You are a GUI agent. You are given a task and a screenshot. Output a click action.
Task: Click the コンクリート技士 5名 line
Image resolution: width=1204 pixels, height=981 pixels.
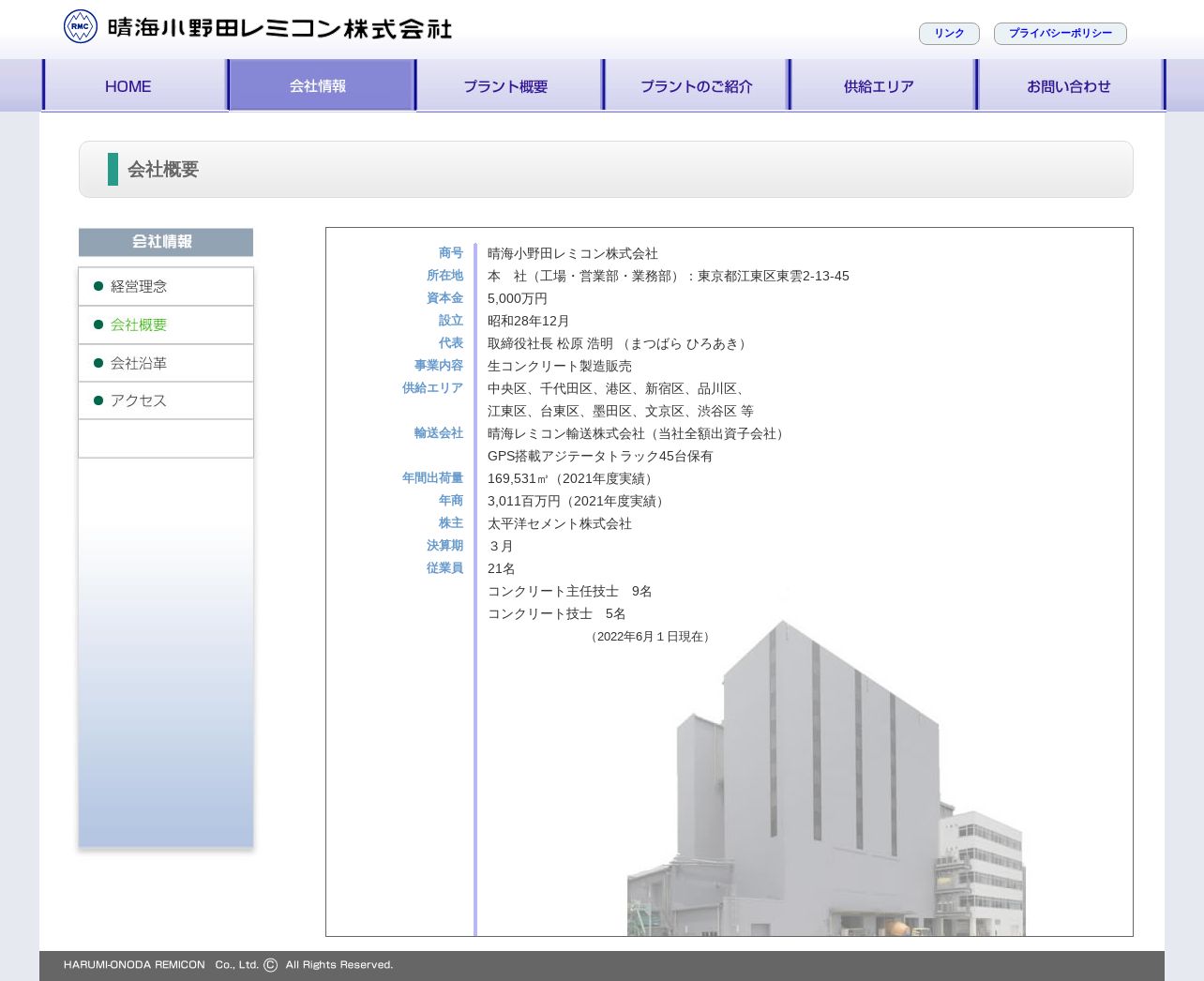(557, 614)
